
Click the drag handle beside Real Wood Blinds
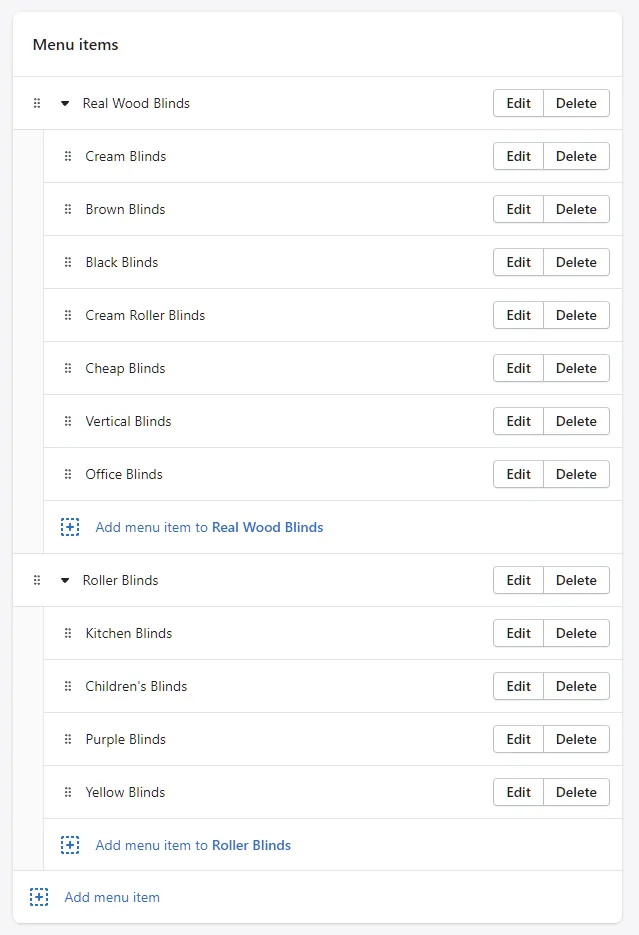pos(36,103)
